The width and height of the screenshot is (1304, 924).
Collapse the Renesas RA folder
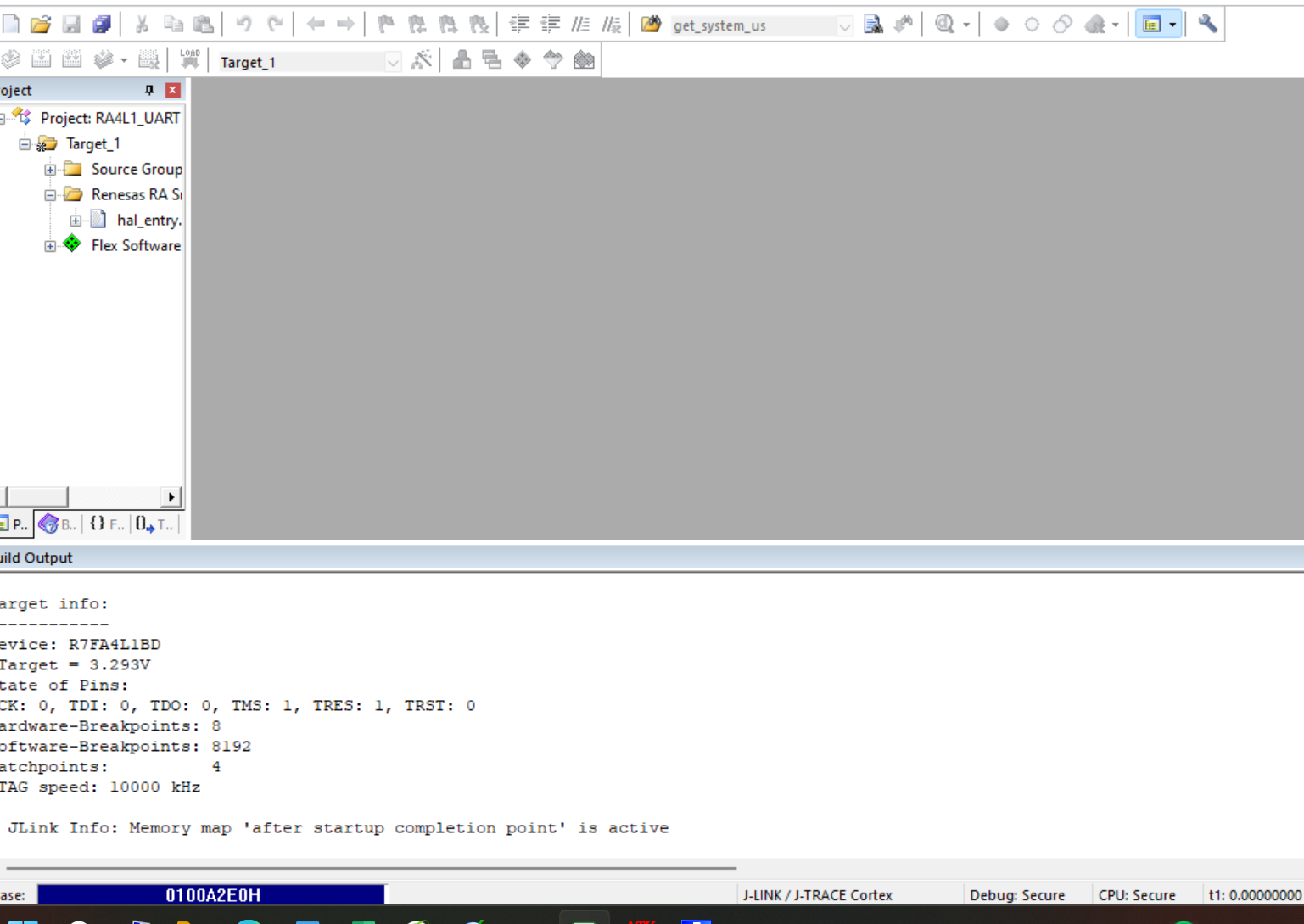point(50,195)
